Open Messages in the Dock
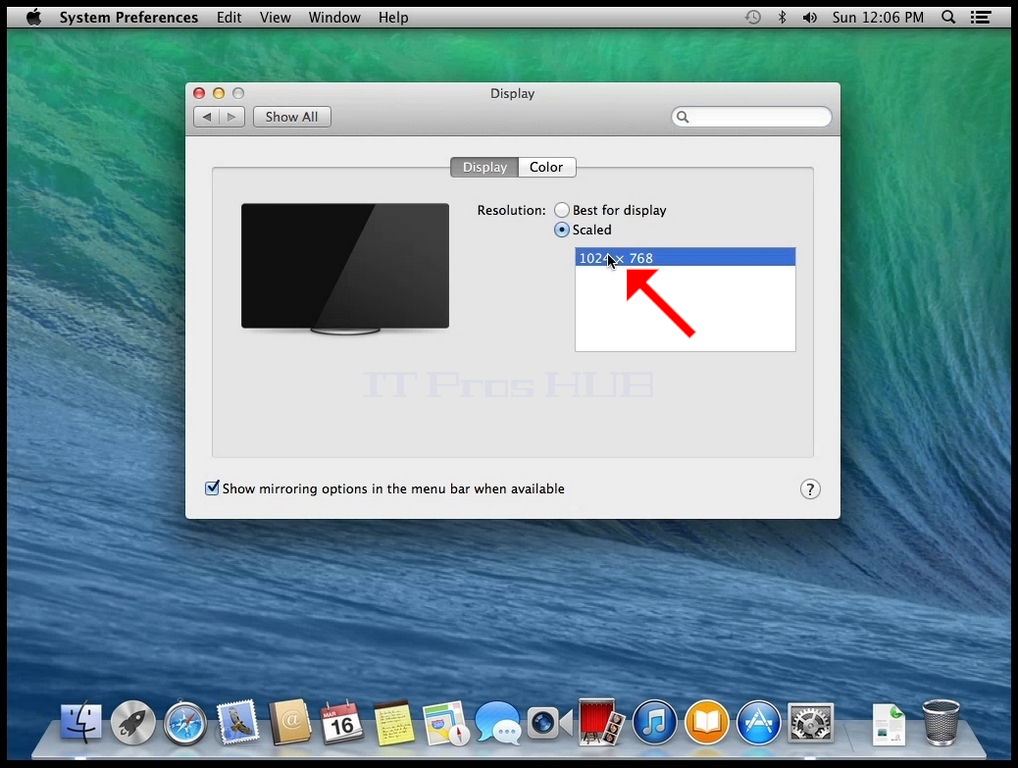This screenshot has width=1018, height=768. pyautogui.click(x=498, y=723)
